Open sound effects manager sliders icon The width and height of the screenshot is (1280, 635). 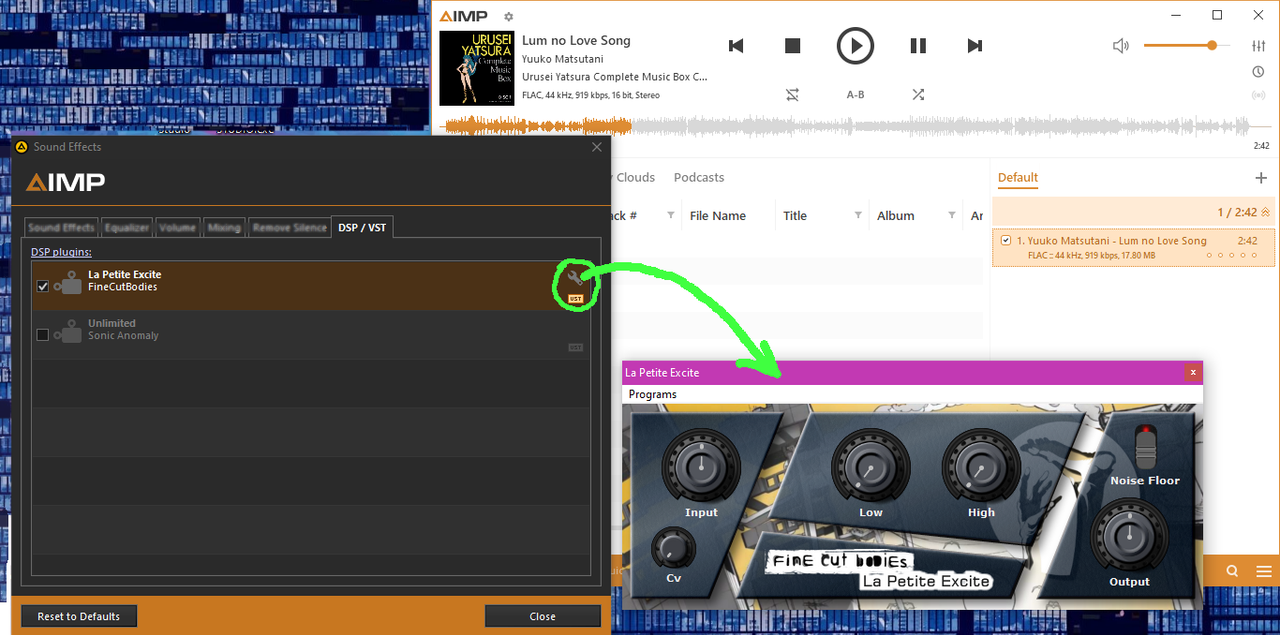[x=1258, y=46]
